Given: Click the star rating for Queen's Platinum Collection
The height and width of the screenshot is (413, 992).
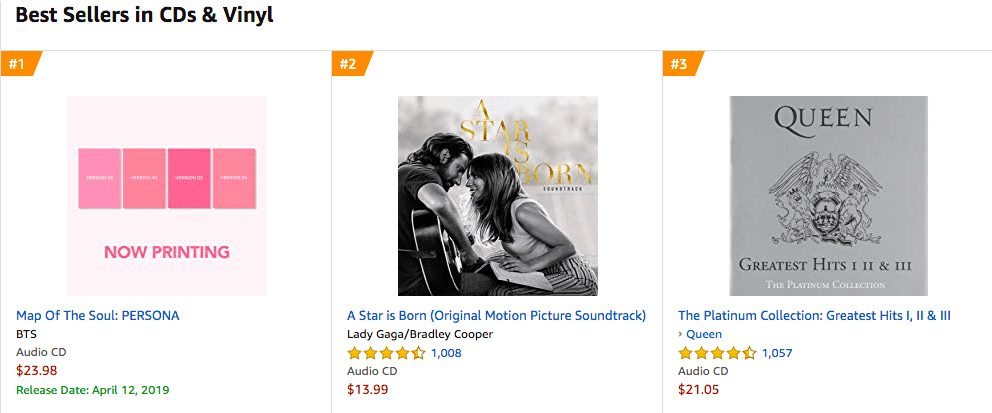Looking at the screenshot, I should (717, 353).
